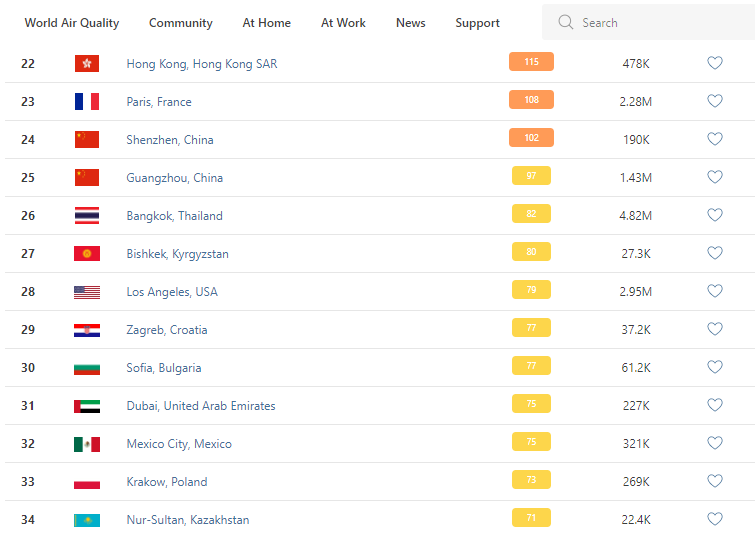Image resolution: width=755 pixels, height=537 pixels.
Task: Click the Croatia flag icon
Action: pyautogui.click(x=87, y=330)
